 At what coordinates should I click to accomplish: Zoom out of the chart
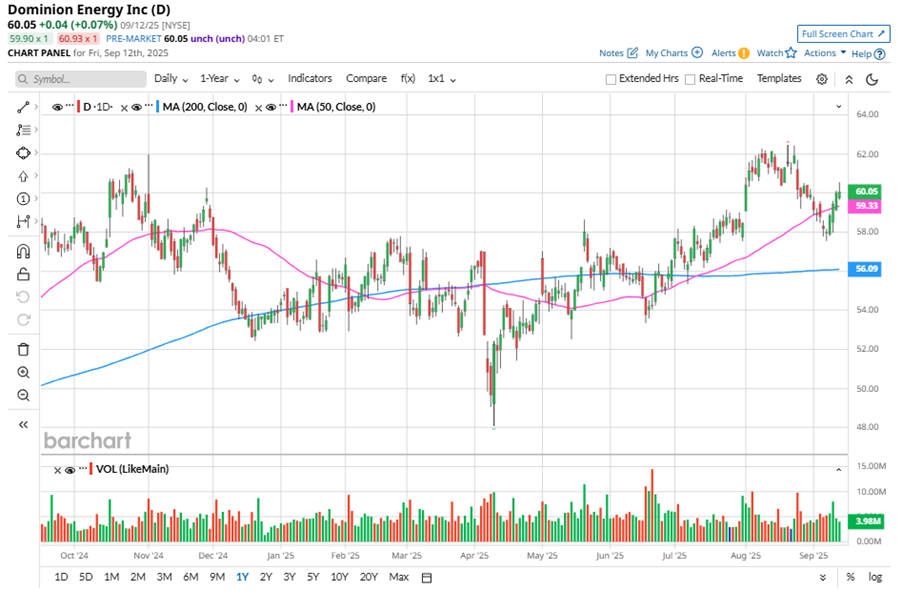coord(23,395)
